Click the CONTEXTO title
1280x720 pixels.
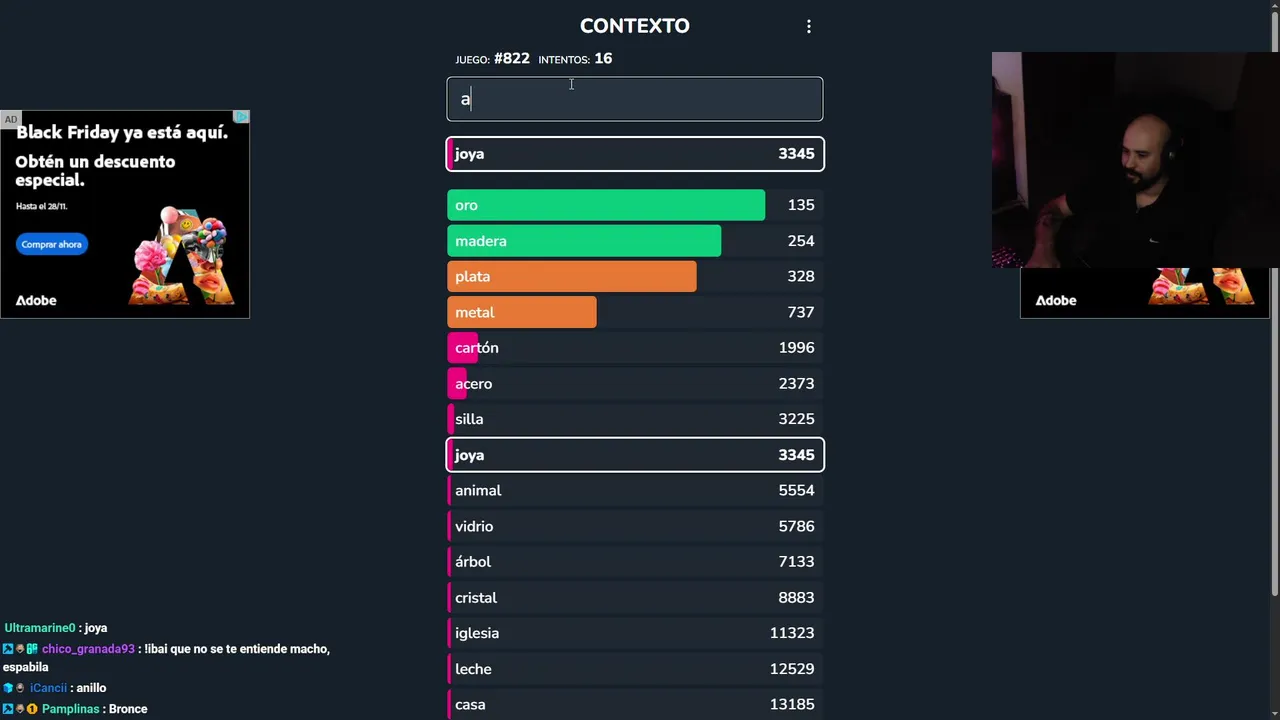tap(634, 26)
